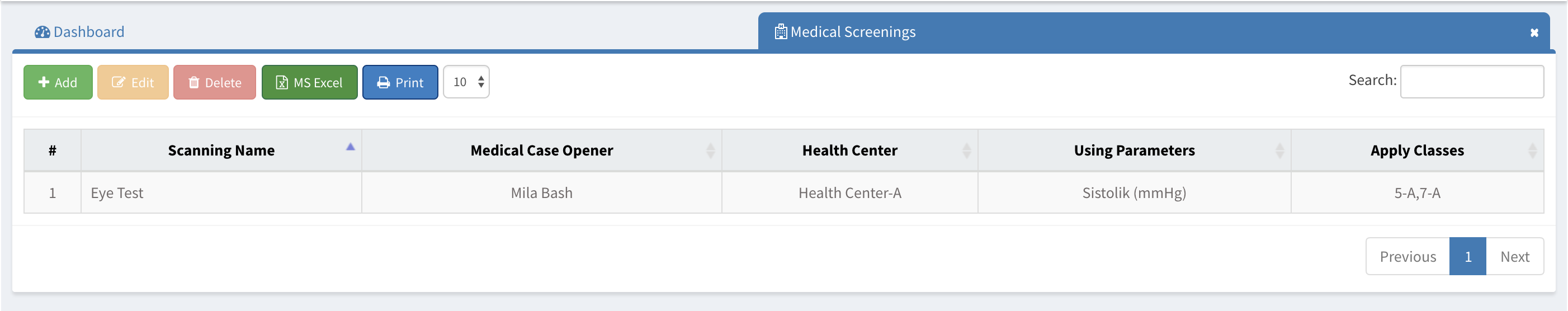This screenshot has height=311, width=1568.
Task: Click the Excel file icon on MS Excel
Action: tap(282, 82)
